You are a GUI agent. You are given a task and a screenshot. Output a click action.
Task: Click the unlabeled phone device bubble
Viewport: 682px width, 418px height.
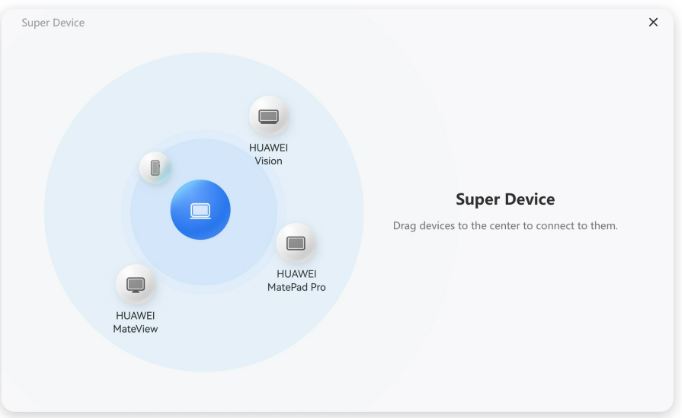pos(154,167)
